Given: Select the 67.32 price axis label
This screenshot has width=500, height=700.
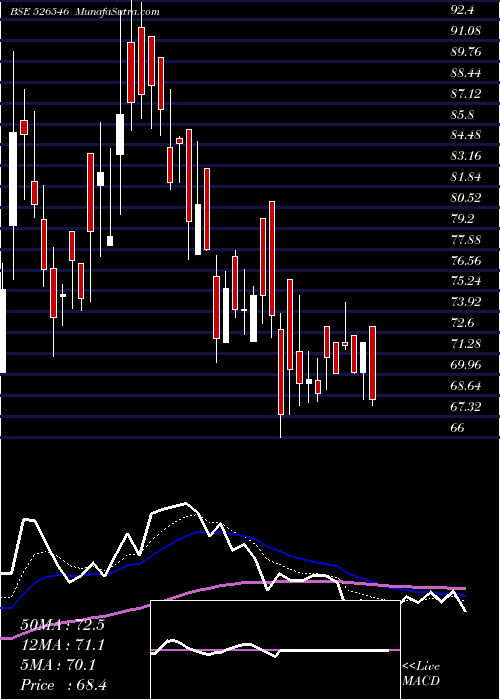Looking at the screenshot, I should point(466,407).
